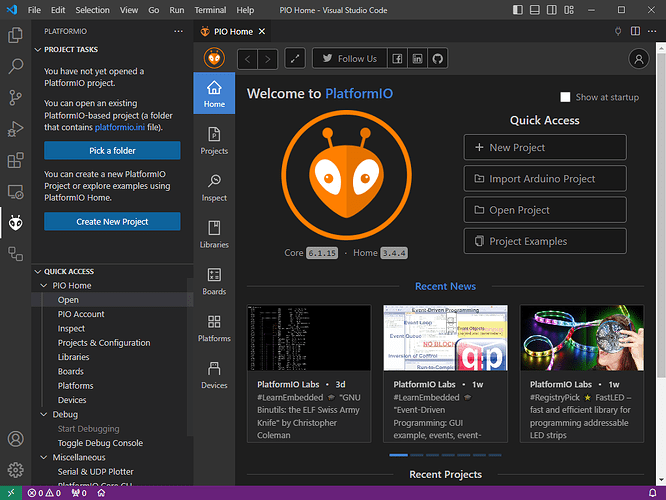Screen dimensions: 666x500
Task: Open the Run menu
Action: [177, 10]
